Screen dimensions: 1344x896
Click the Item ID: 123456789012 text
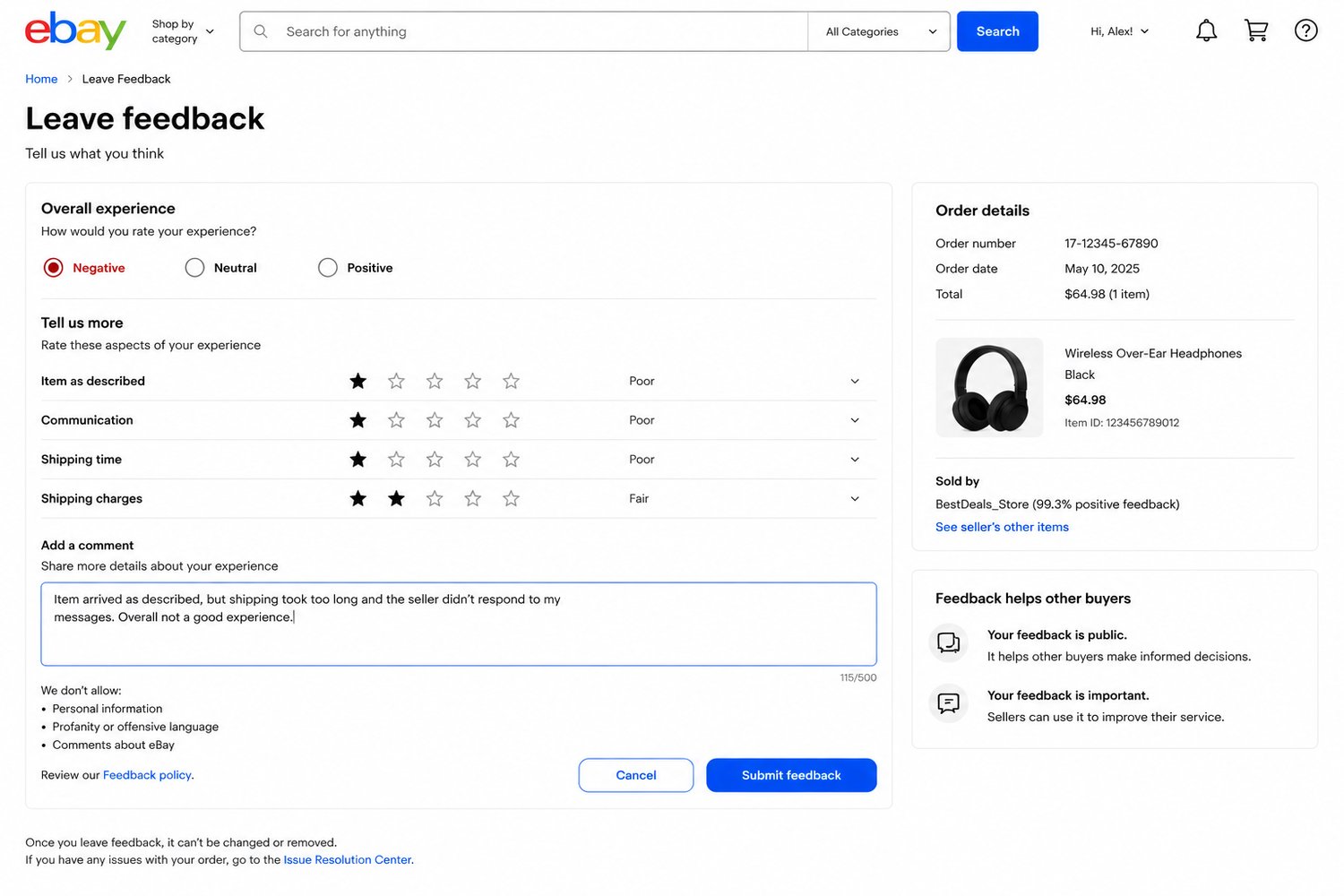coord(1122,423)
